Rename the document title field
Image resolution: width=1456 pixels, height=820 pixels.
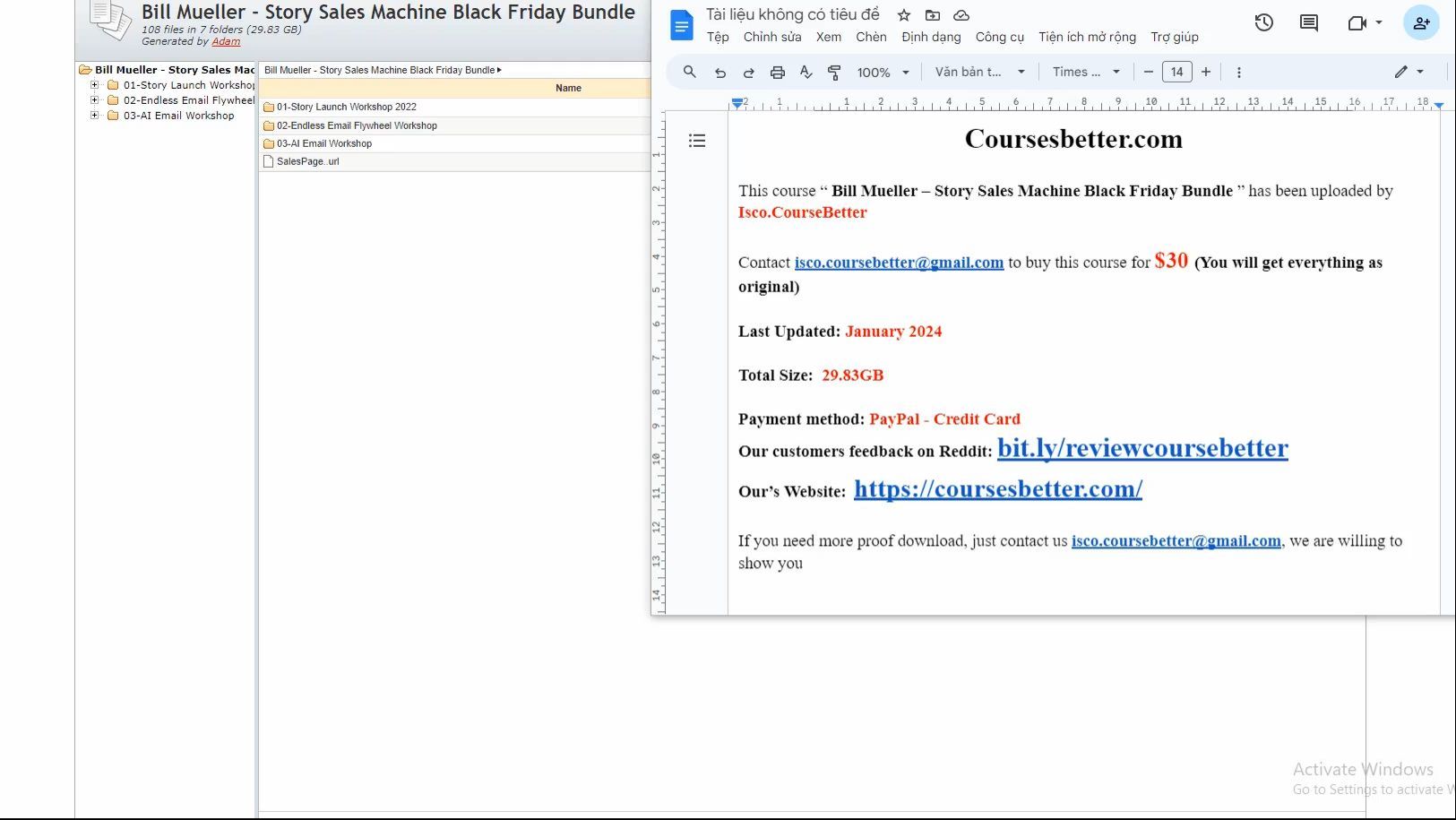[793, 14]
